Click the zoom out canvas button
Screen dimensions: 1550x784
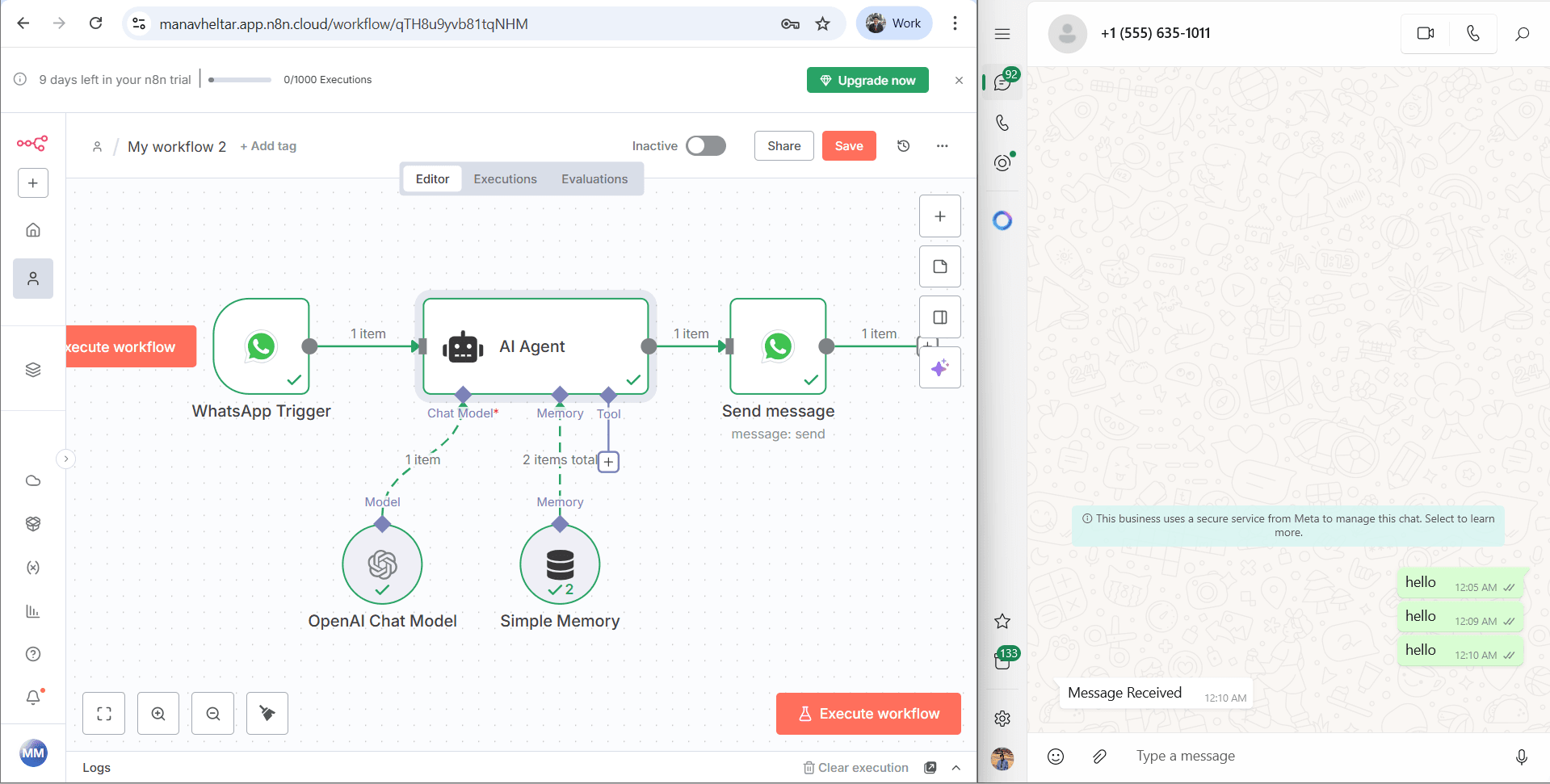pos(213,714)
